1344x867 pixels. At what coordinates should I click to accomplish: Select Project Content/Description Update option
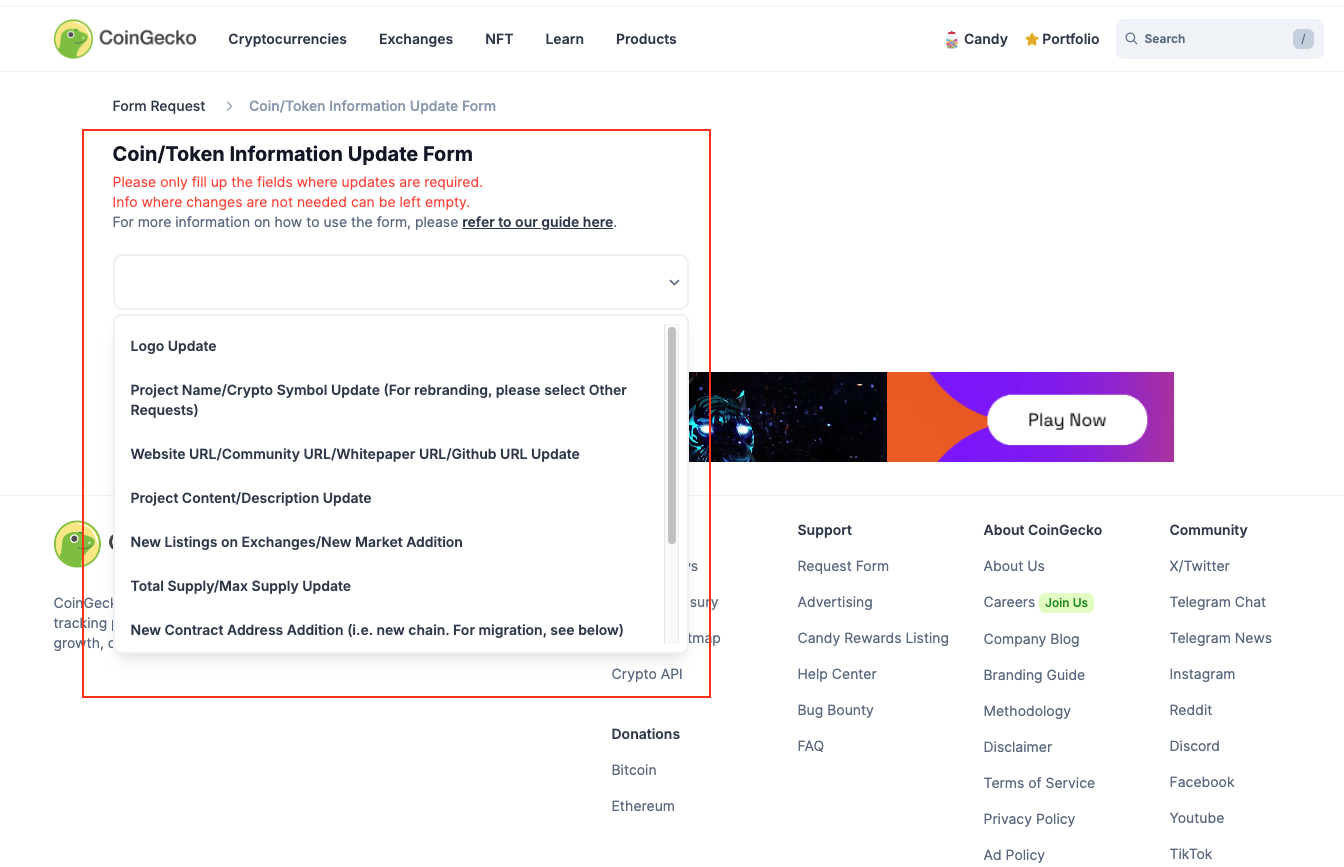[390, 498]
